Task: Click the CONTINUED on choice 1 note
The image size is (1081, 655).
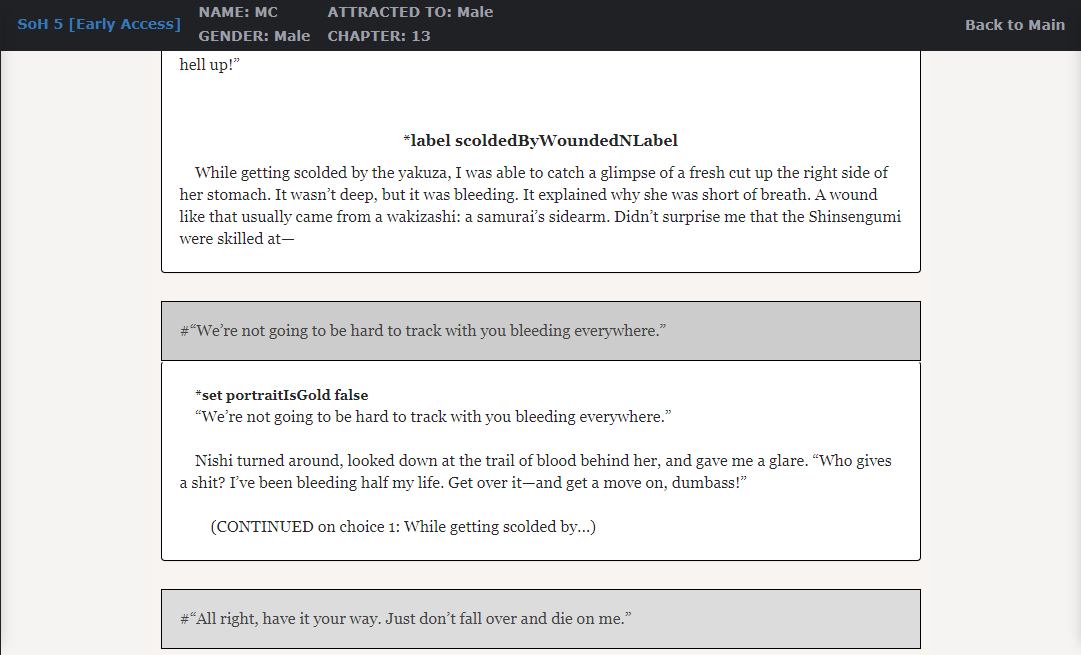Action: pyautogui.click(x=403, y=527)
